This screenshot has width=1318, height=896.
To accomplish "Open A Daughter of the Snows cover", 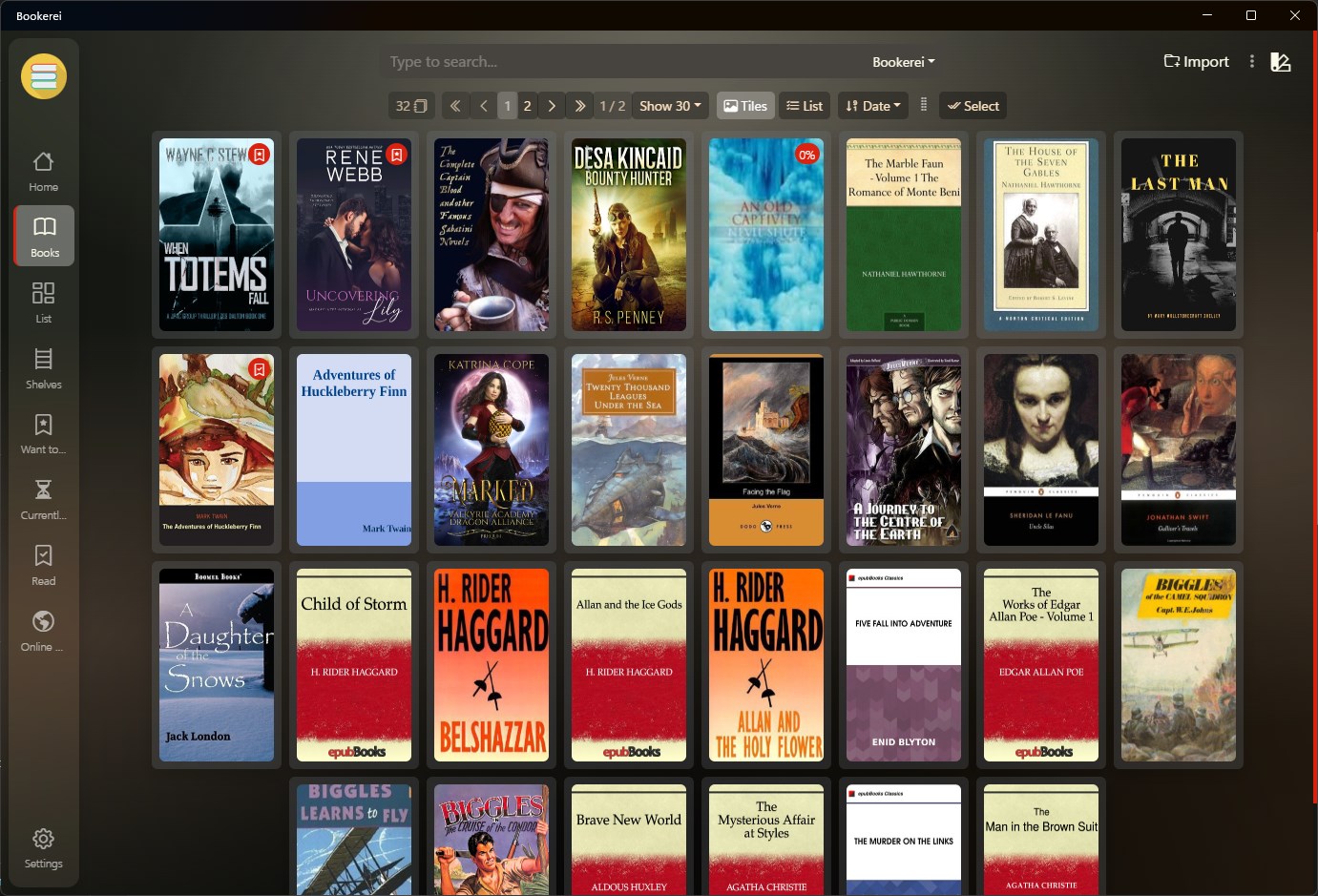I will [x=217, y=665].
